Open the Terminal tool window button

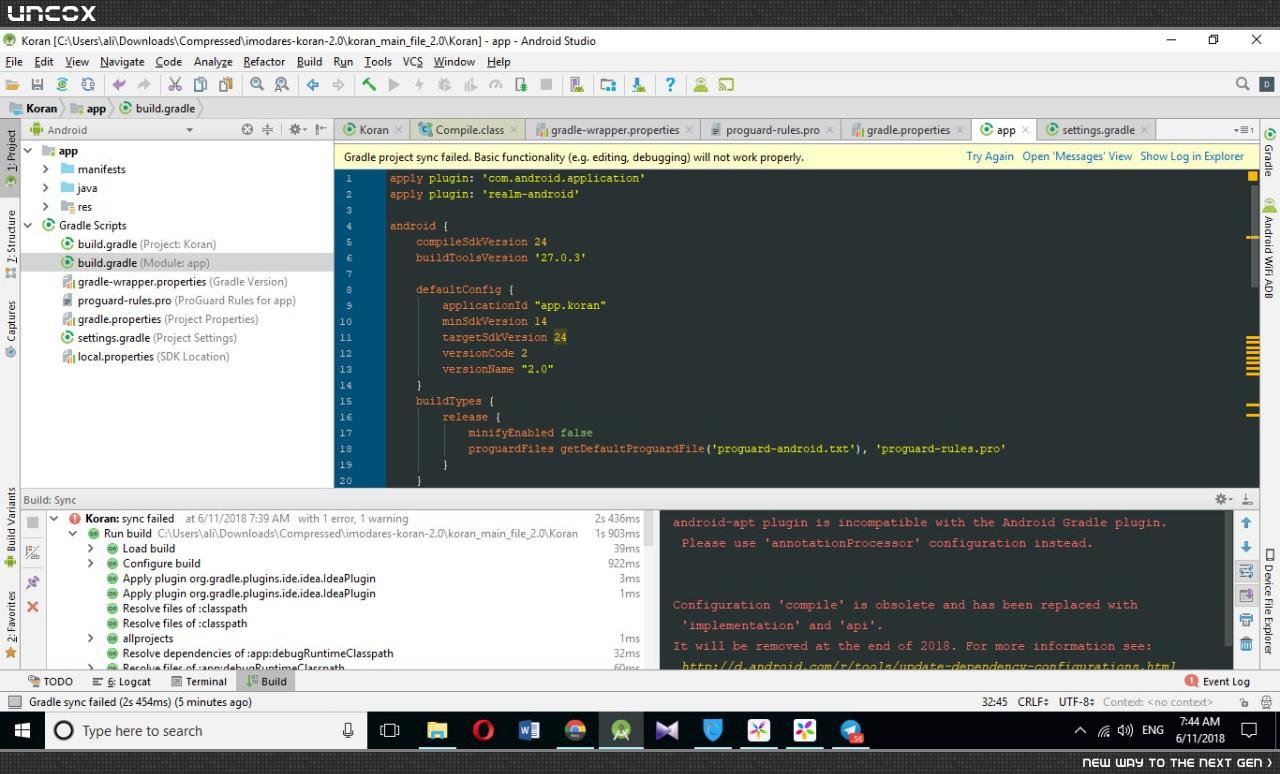tap(197, 681)
